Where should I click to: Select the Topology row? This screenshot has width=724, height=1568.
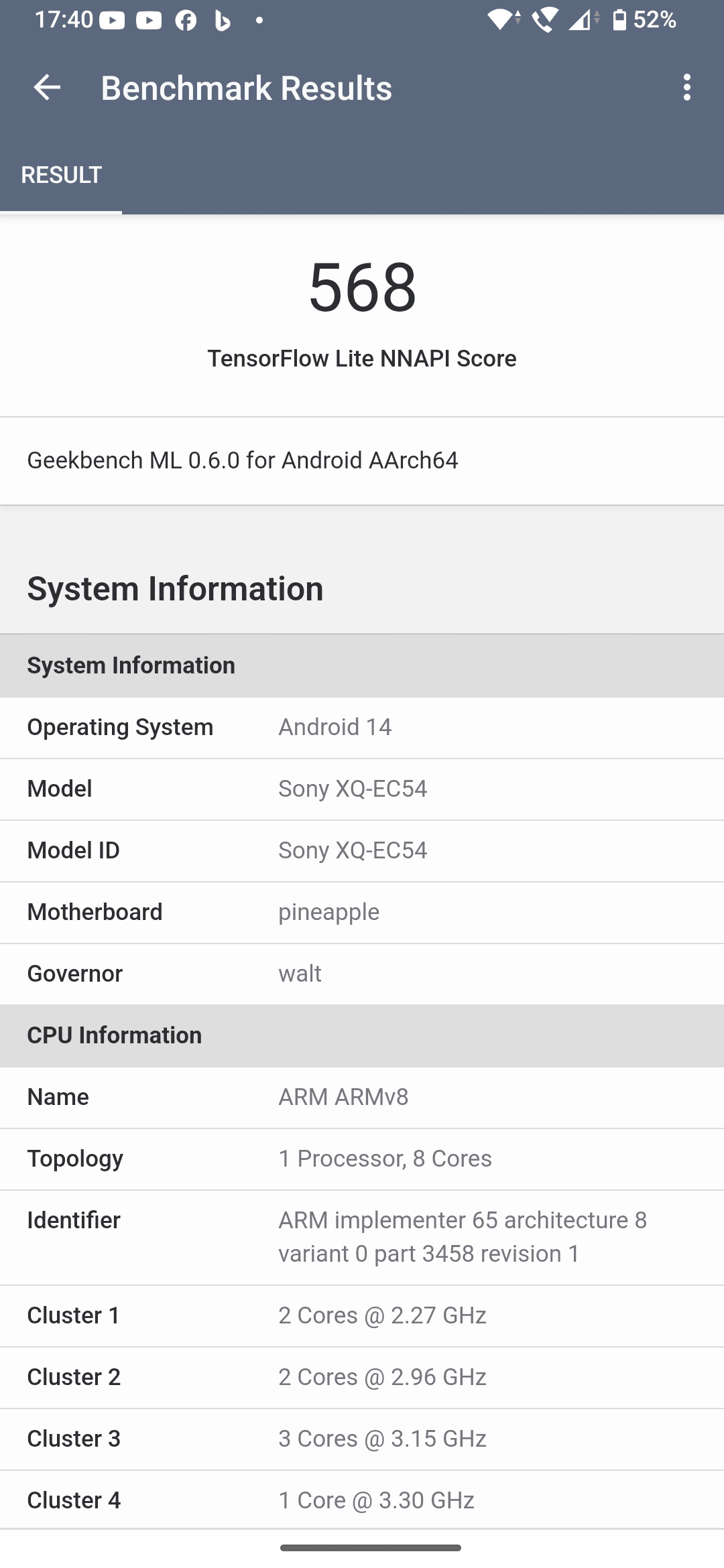pos(362,1159)
